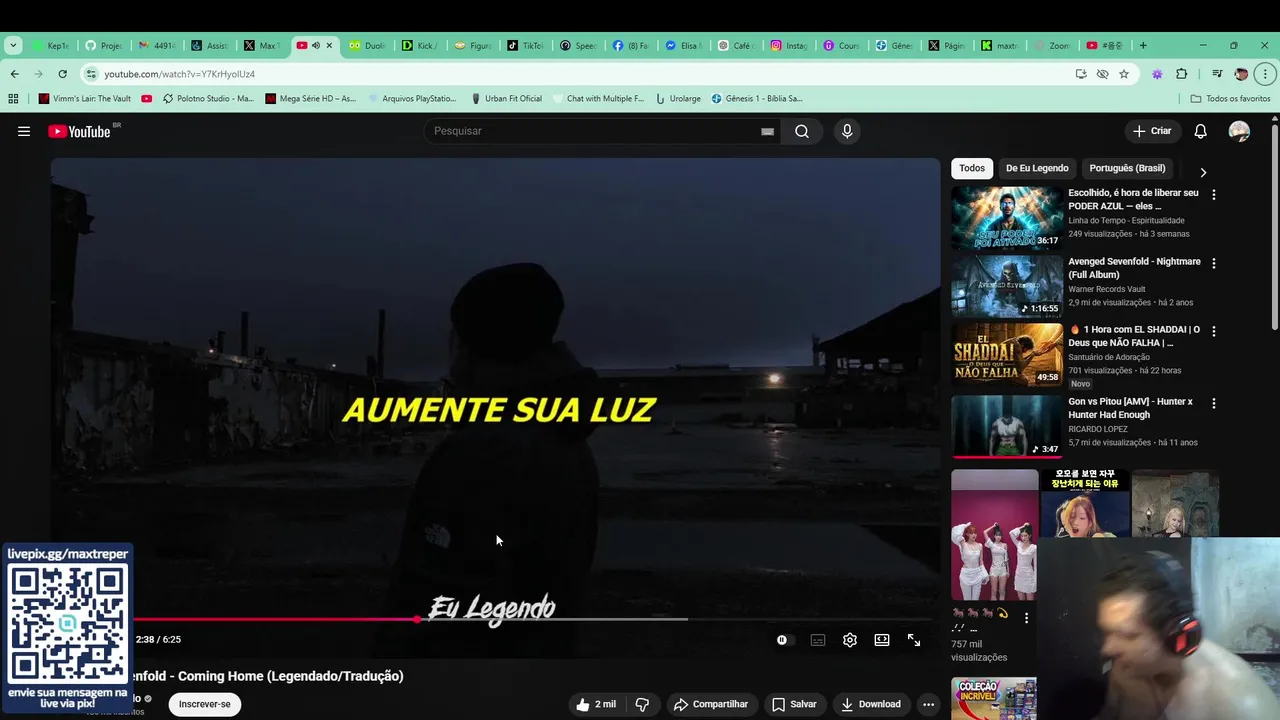Screen dimensions: 1280x720
Task: Switch to the TikTok tab
Action: point(525,45)
